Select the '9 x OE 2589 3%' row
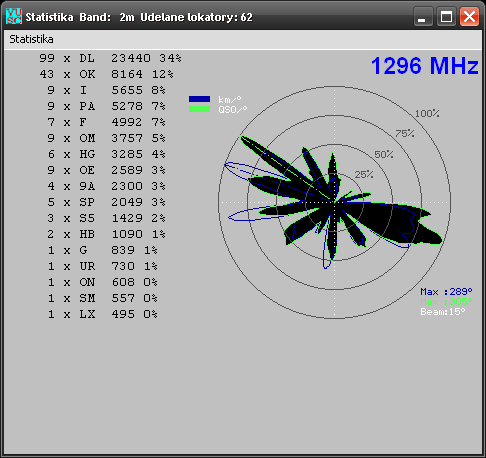 coord(106,170)
